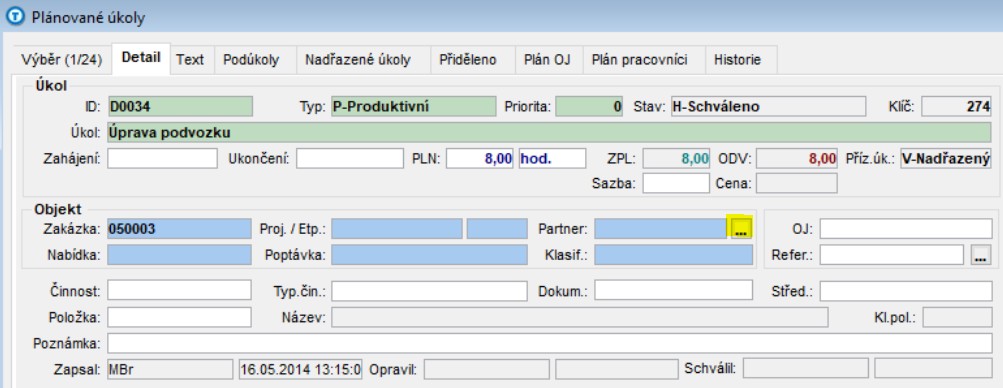Click the Střed. input field
The width and height of the screenshot is (1003, 388).
pyautogui.click(x=906, y=290)
